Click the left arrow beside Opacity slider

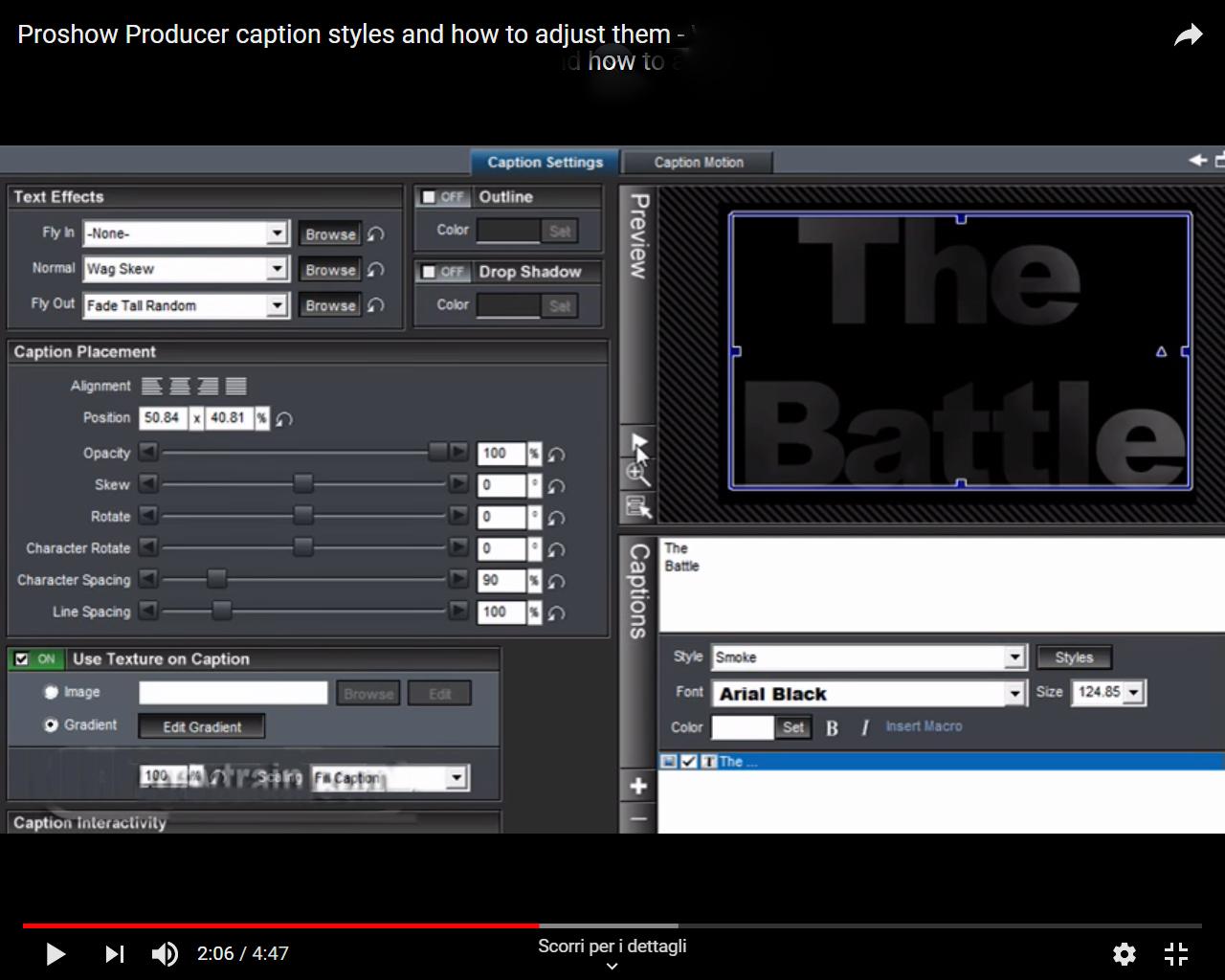click(148, 452)
